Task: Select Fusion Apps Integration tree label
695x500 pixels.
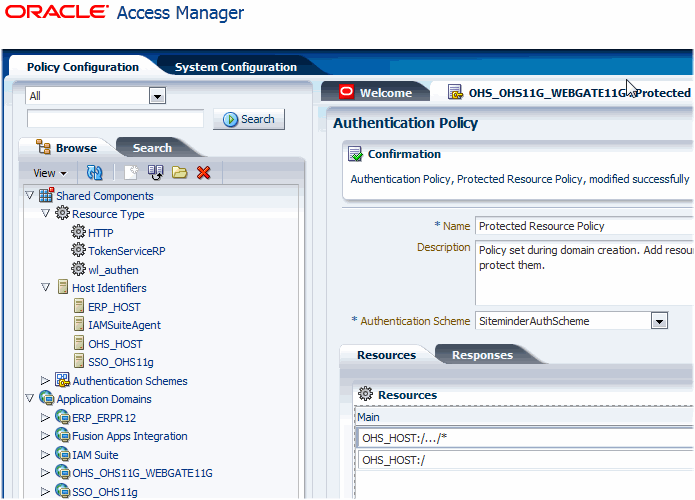Action: point(130,436)
